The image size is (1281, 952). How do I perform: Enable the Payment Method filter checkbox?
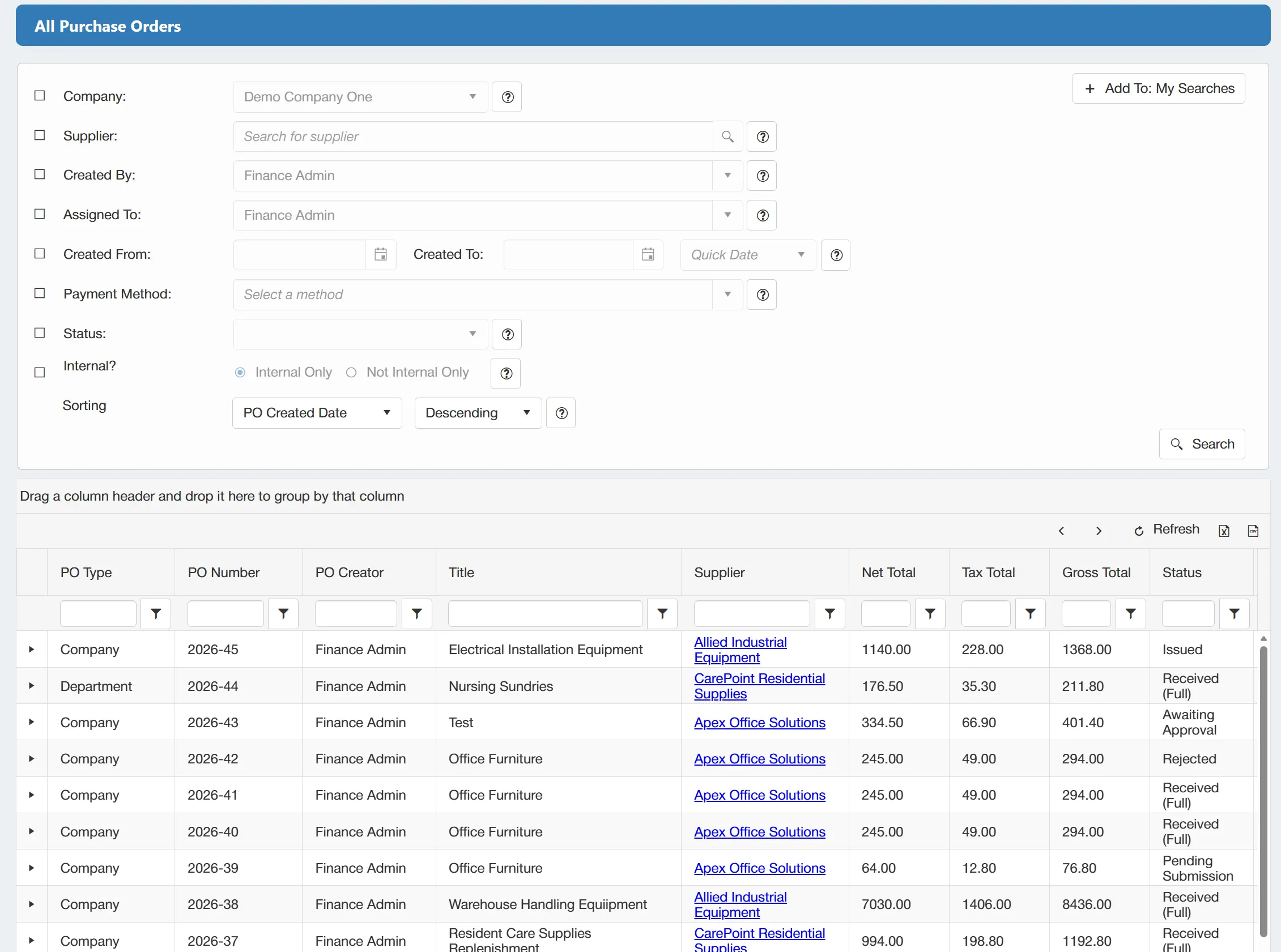[x=40, y=293]
